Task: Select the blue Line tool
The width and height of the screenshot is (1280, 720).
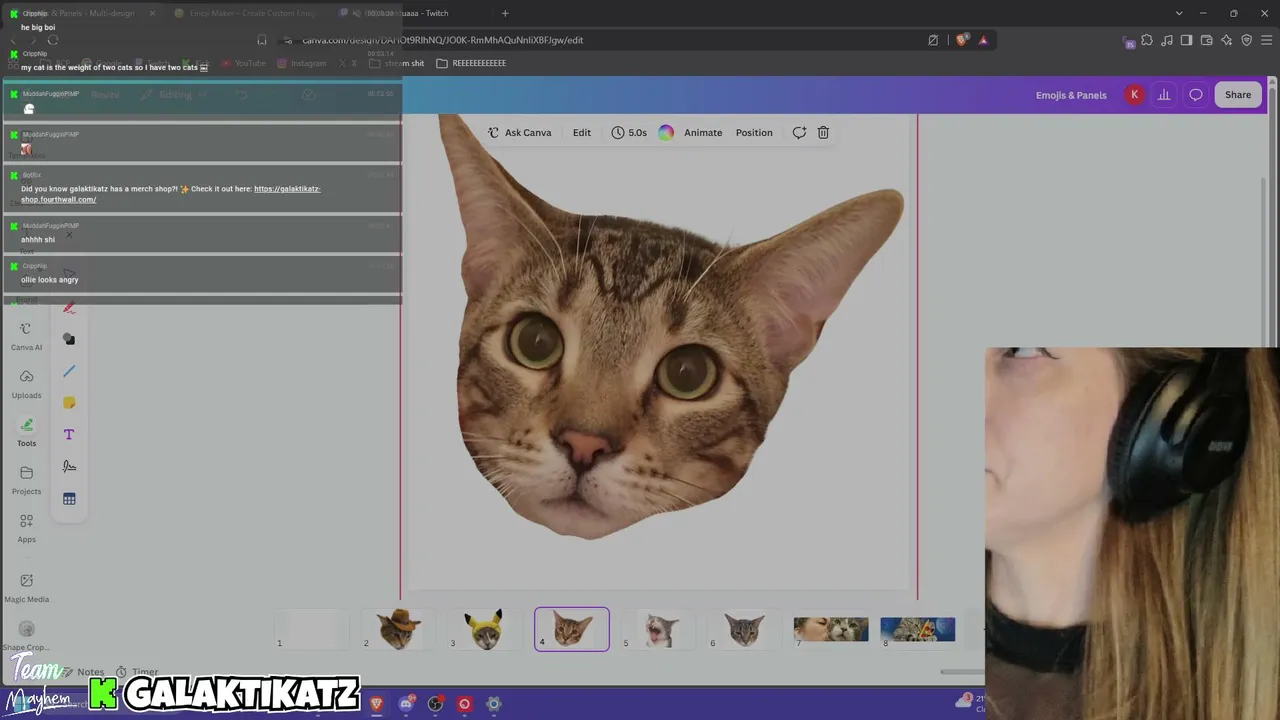Action: pyautogui.click(x=69, y=371)
